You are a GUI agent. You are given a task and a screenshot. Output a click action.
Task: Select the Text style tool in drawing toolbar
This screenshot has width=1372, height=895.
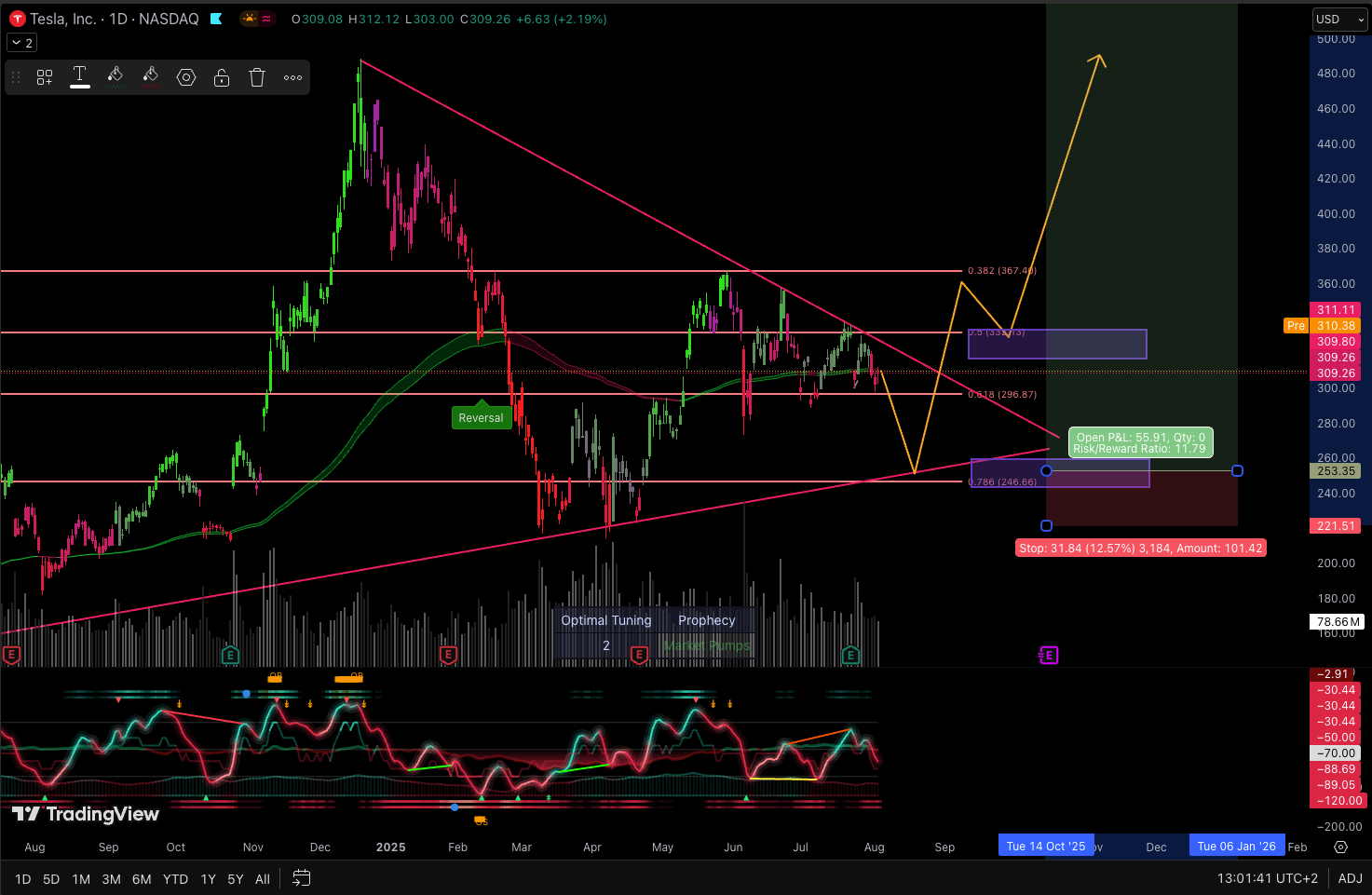coord(80,77)
